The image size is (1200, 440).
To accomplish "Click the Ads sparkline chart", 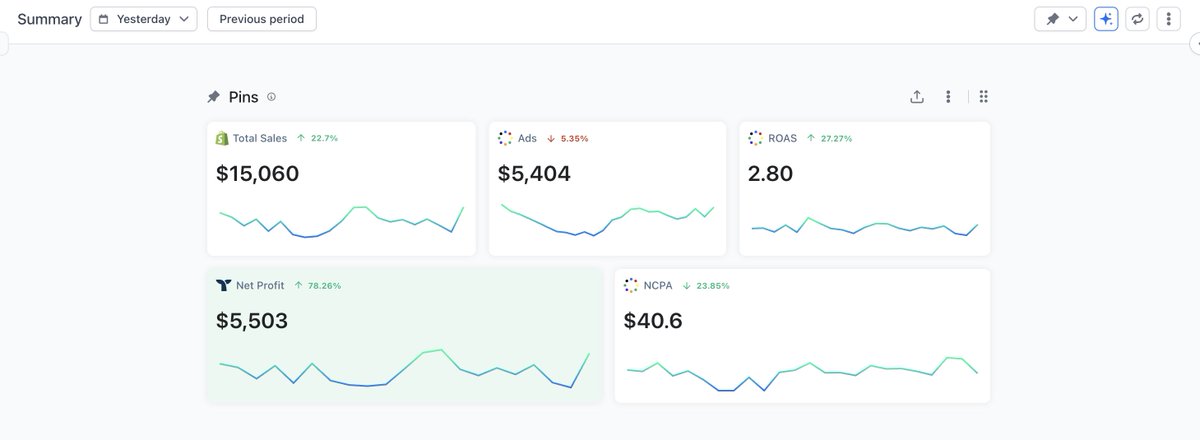I will coord(607,220).
